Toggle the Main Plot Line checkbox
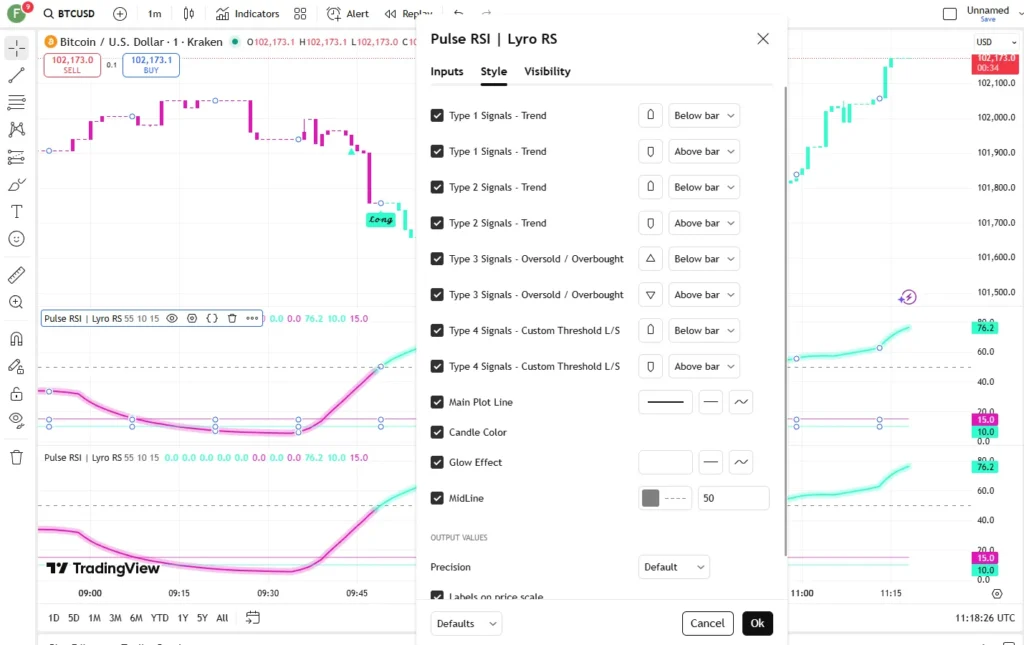The image size is (1024, 645). 438,402
